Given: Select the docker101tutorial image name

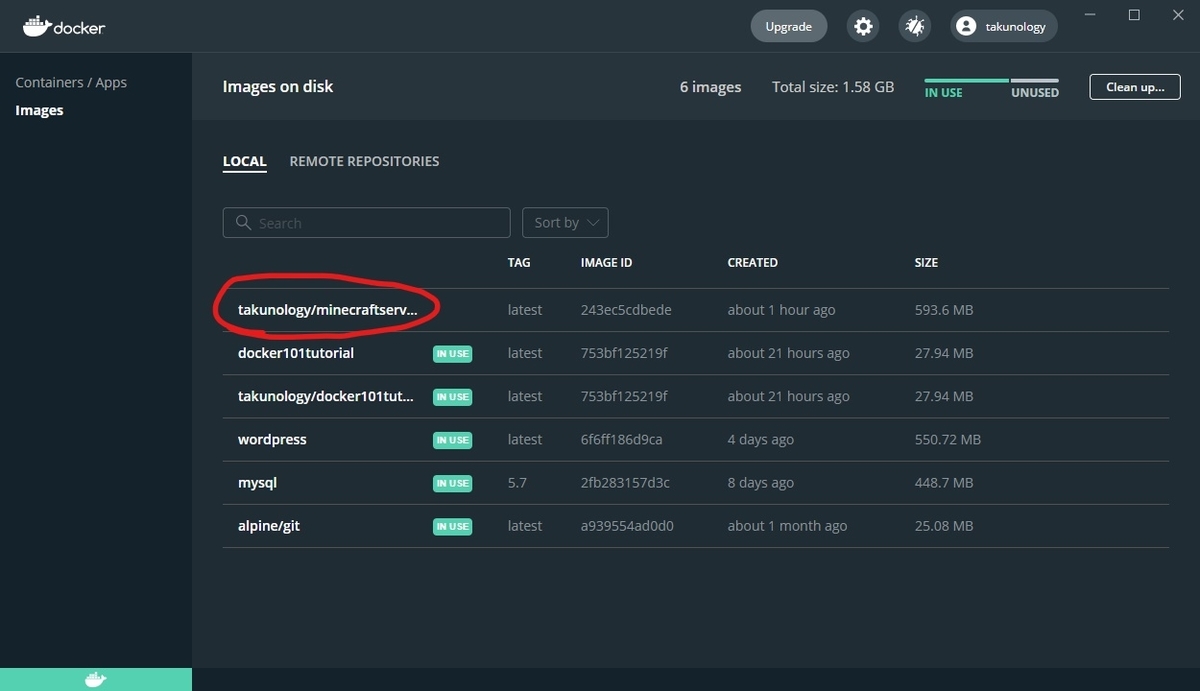Looking at the screenshot, I should coord(296,353).
